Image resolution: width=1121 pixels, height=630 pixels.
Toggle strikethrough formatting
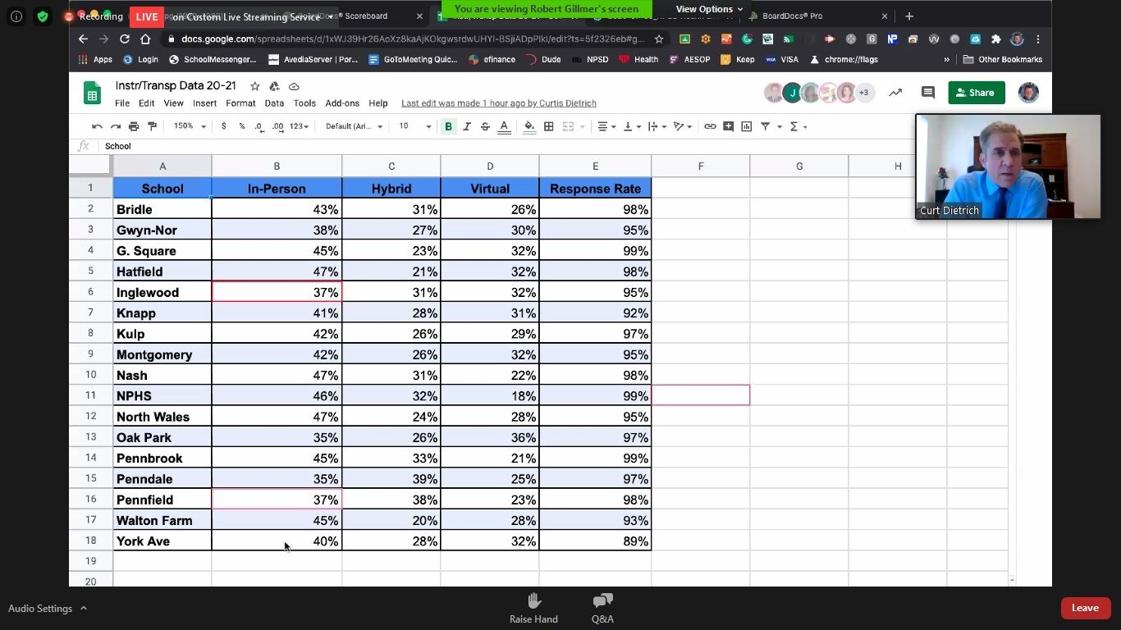click(485, 127)
